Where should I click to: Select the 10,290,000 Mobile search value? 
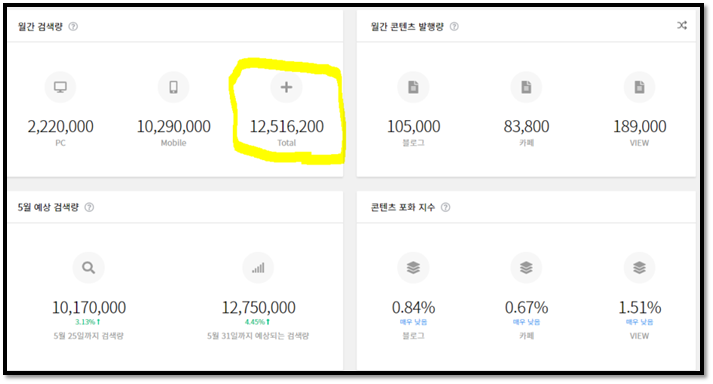tap(174, 126)
